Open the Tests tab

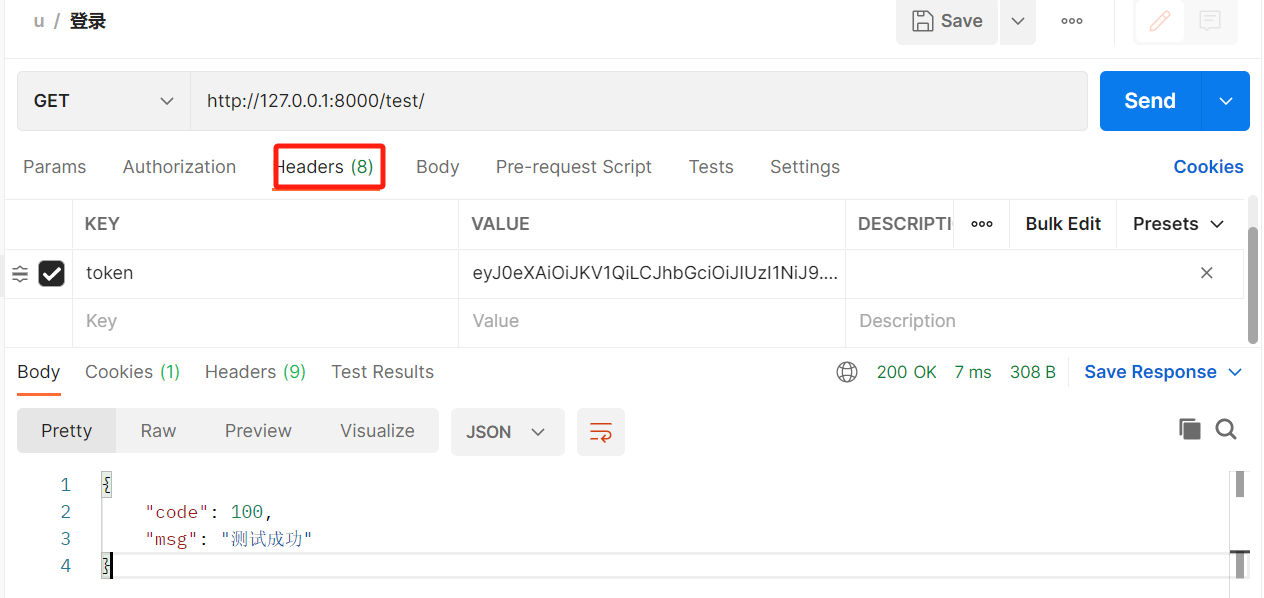pyautogui.click(x=711, y=167)
